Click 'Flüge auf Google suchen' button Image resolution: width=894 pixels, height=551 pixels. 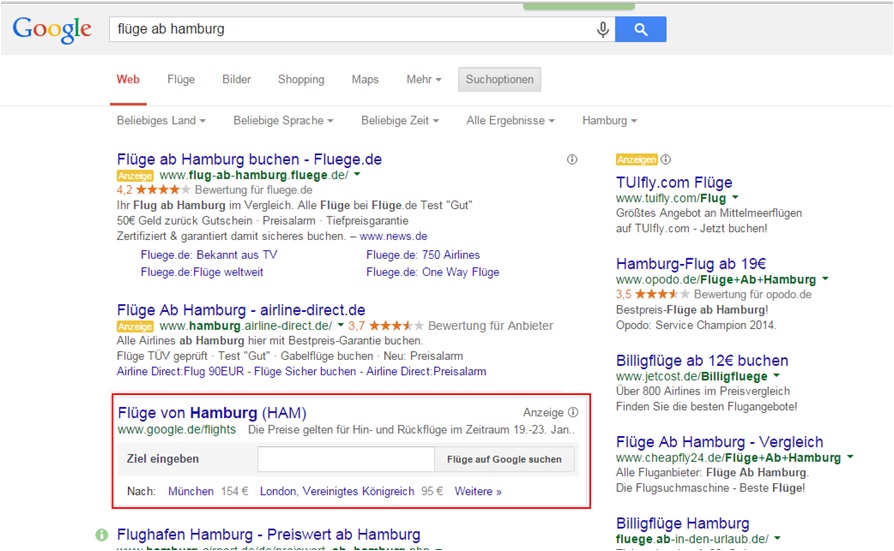(504, 459)
